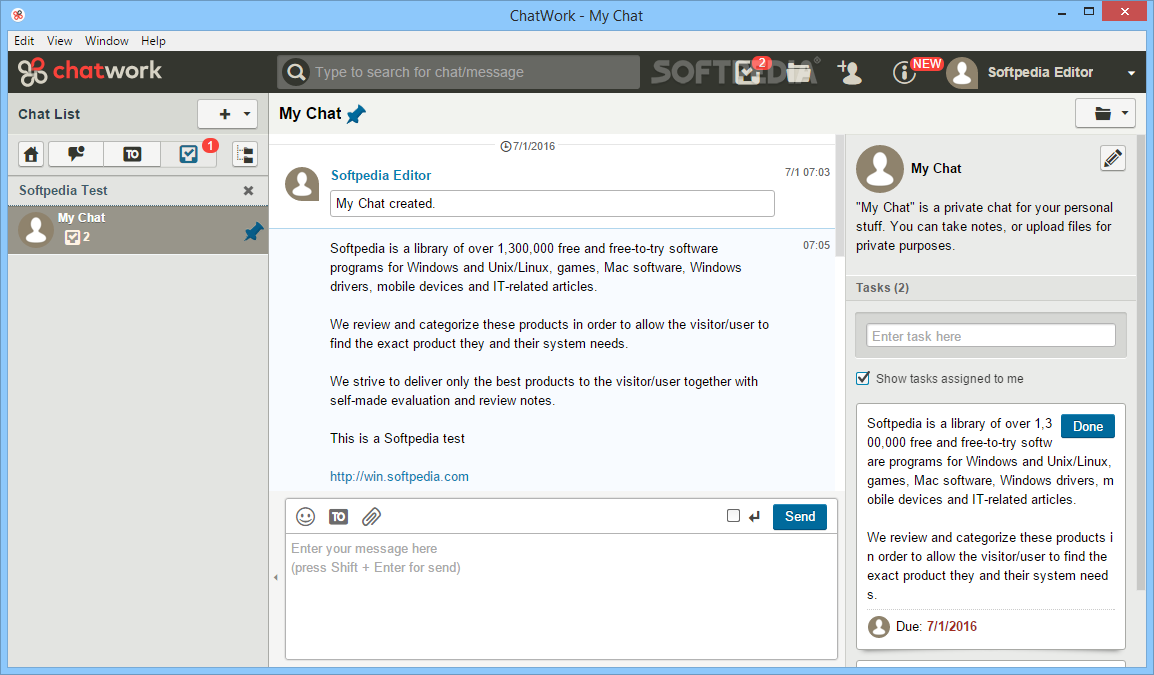
Task: Click the add contact icon
Action: 849,72
